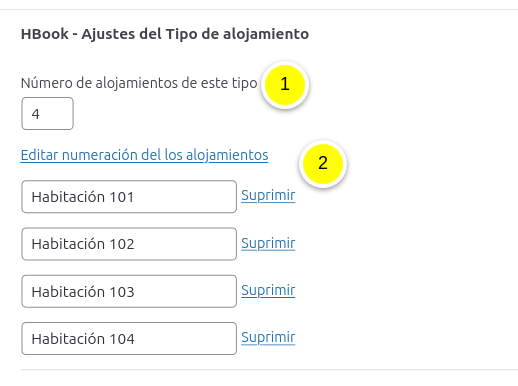Click Suprimir next to Habitación 104

coord(268,338)
